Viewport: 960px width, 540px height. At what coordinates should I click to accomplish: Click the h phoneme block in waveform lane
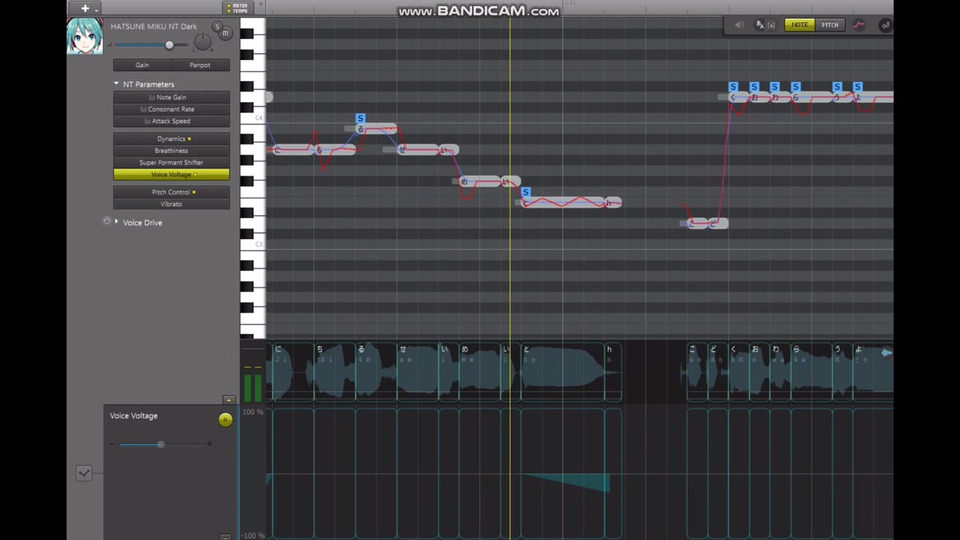coord(613,372)
